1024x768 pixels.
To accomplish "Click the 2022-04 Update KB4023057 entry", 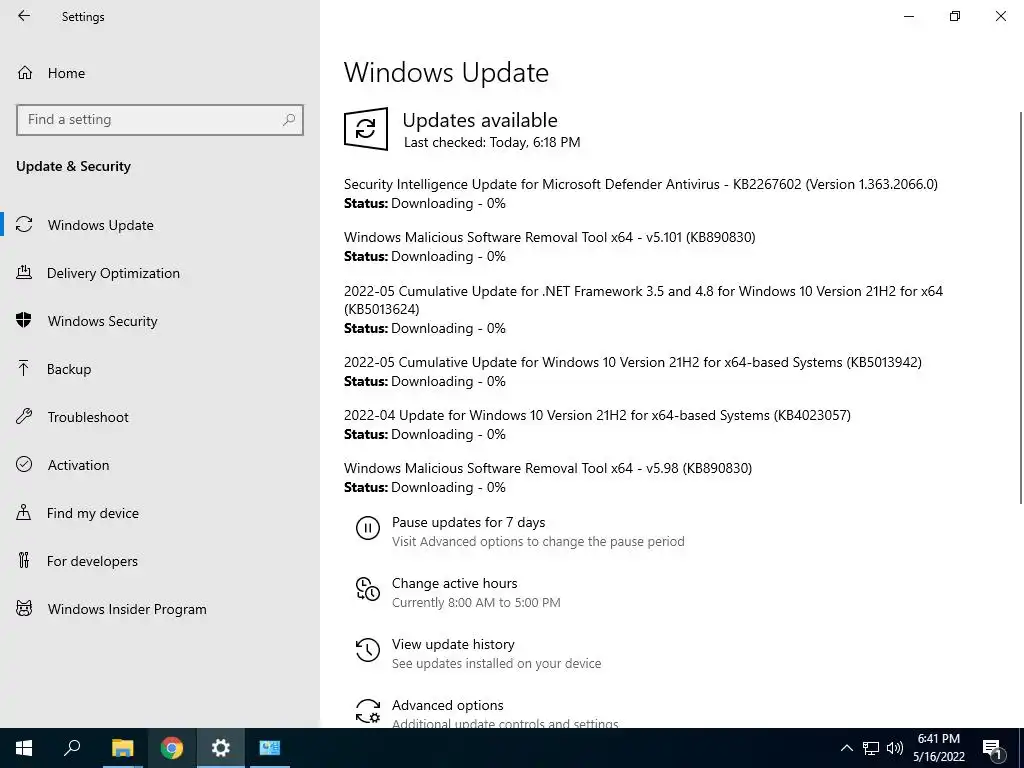I will pyautogui.click(x=597, y=415).
